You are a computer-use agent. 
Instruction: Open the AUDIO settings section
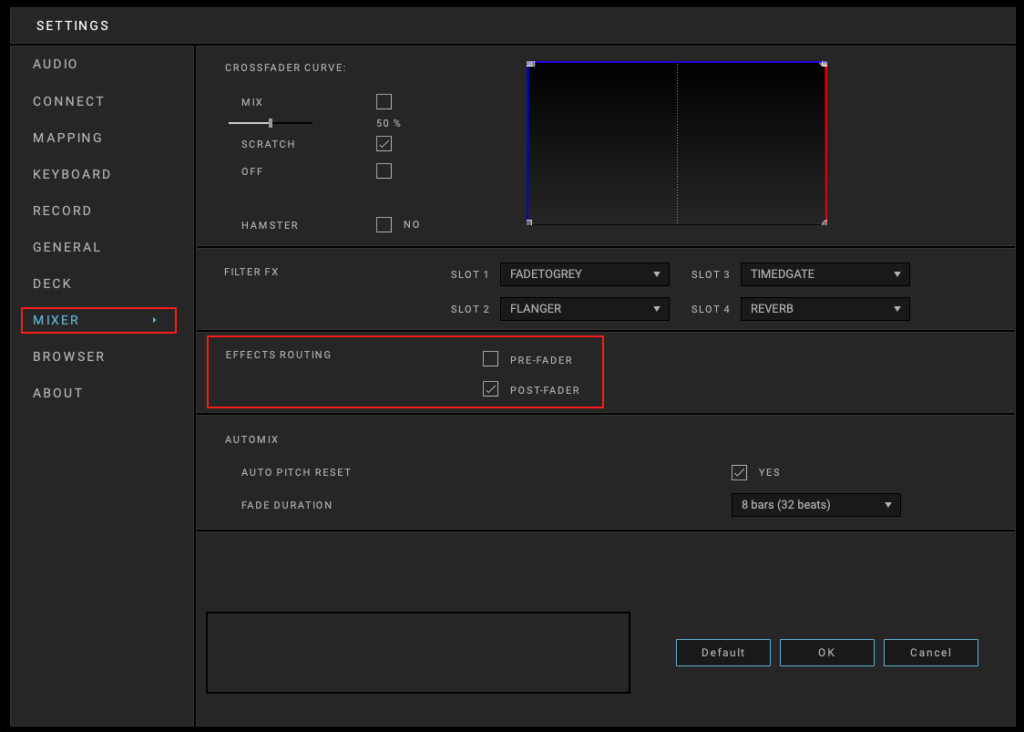point(55,64)
